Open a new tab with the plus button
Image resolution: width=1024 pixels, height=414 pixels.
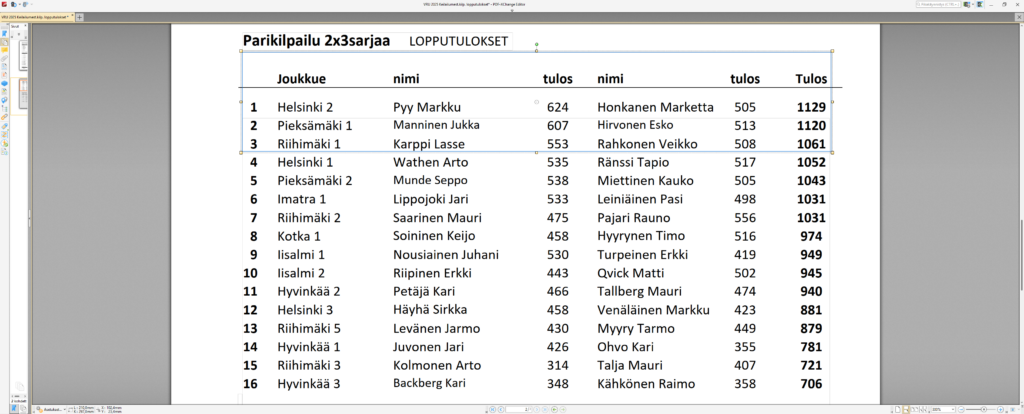pyautogui.click(x=80, y=17)
